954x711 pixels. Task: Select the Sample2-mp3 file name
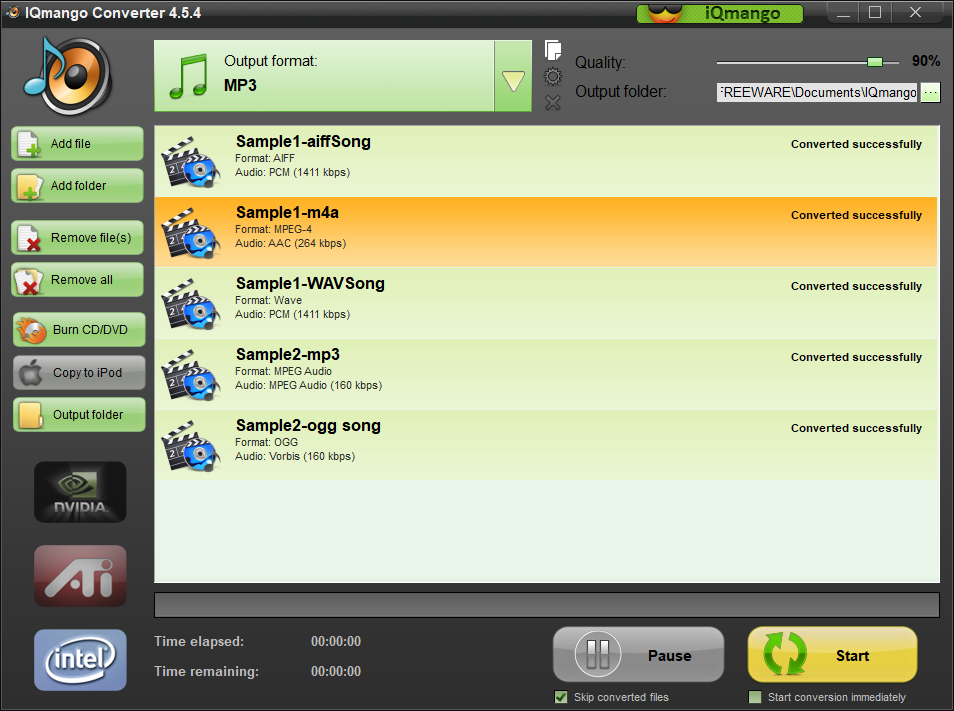pos(288,355)
